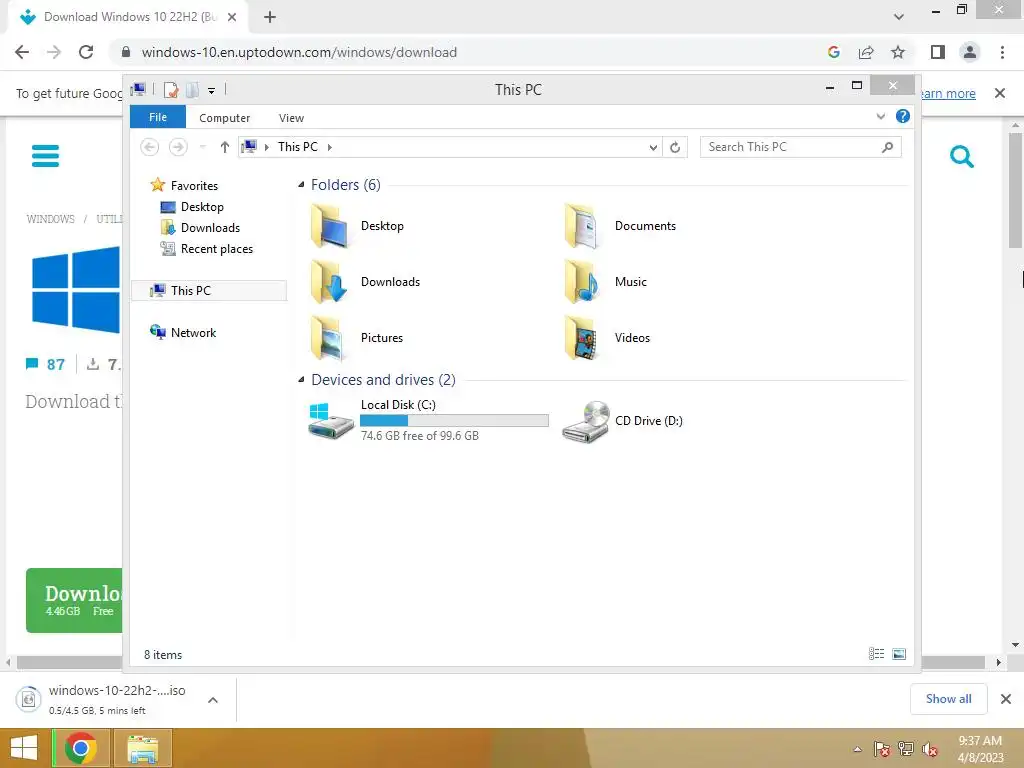This screenshot has height=768, width=1024.
Task: Open the Downloads folder in Folders group
Action: [x=364, y=282]
